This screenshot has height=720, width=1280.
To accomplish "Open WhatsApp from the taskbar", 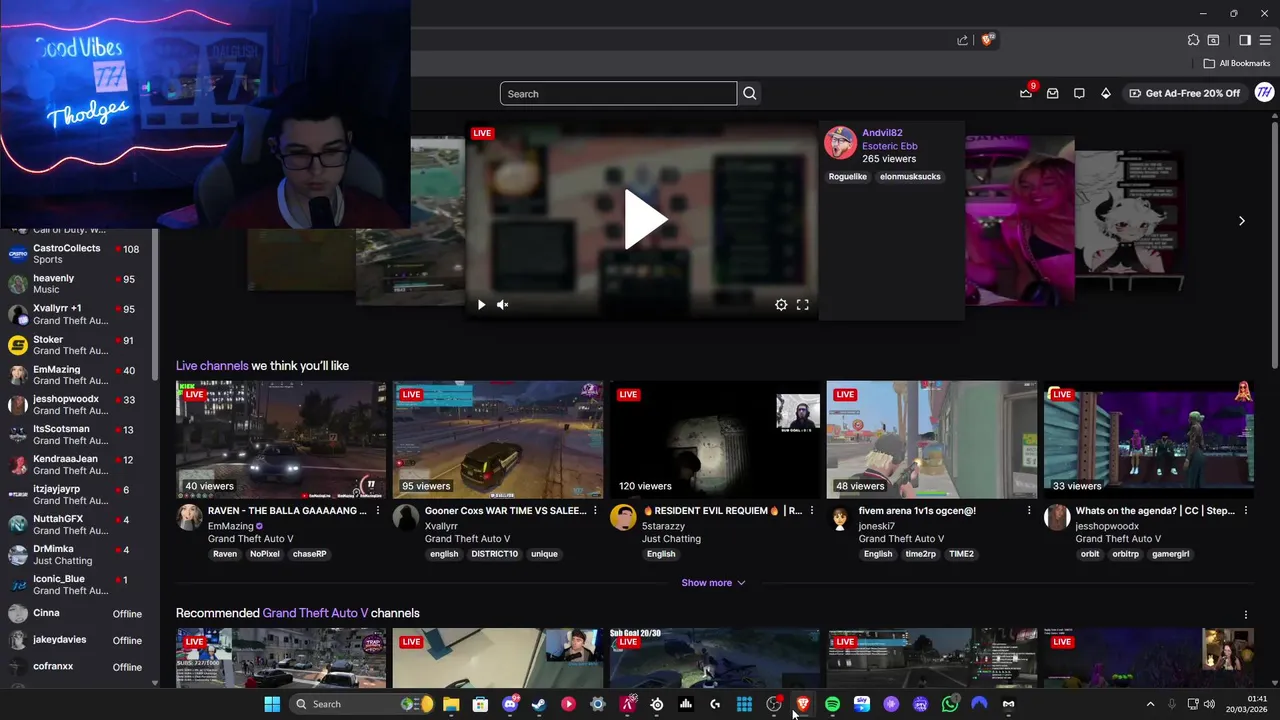I will [950, 704].
